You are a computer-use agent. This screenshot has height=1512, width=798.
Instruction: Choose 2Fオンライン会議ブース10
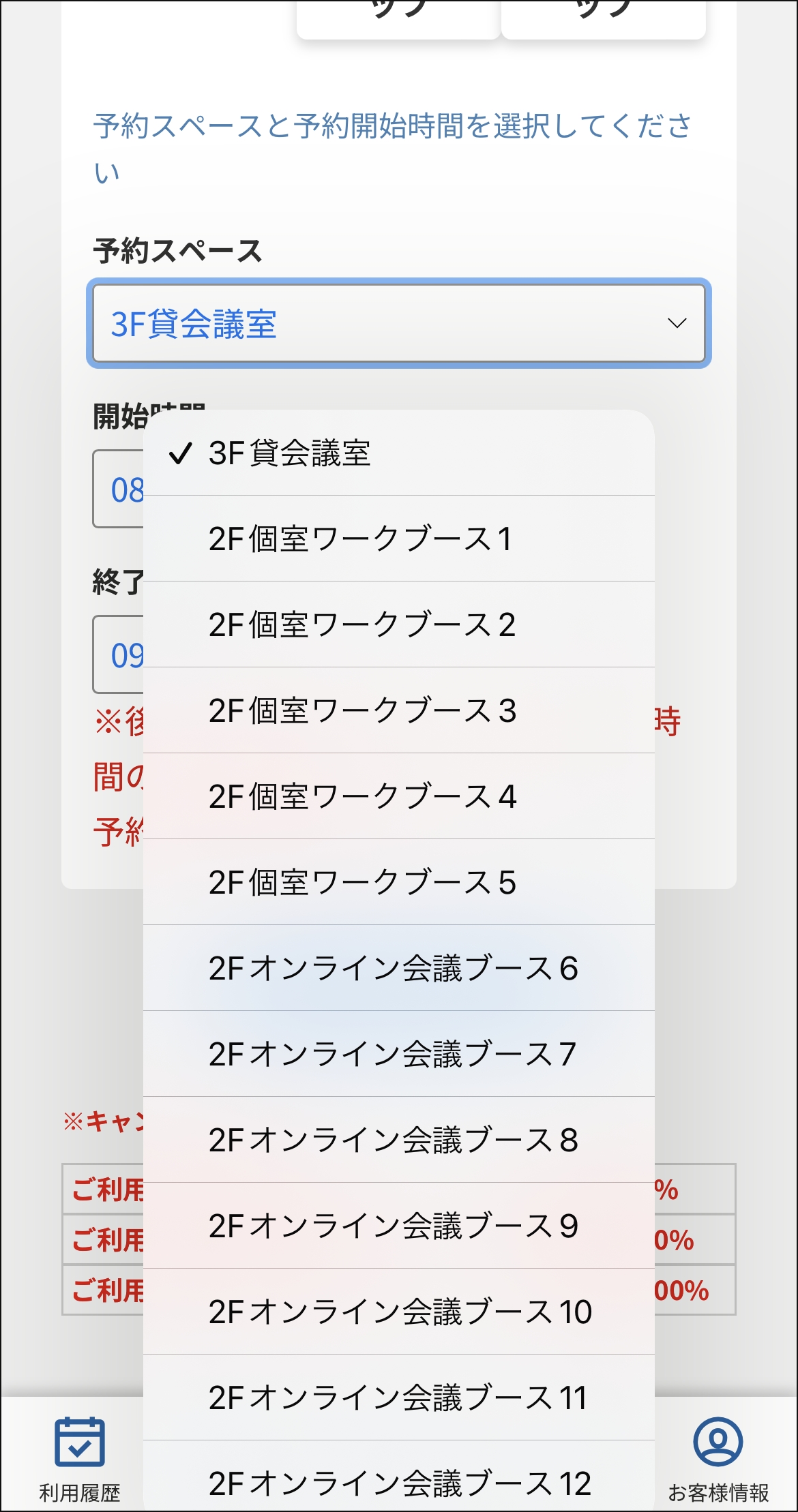(399, 1313)
